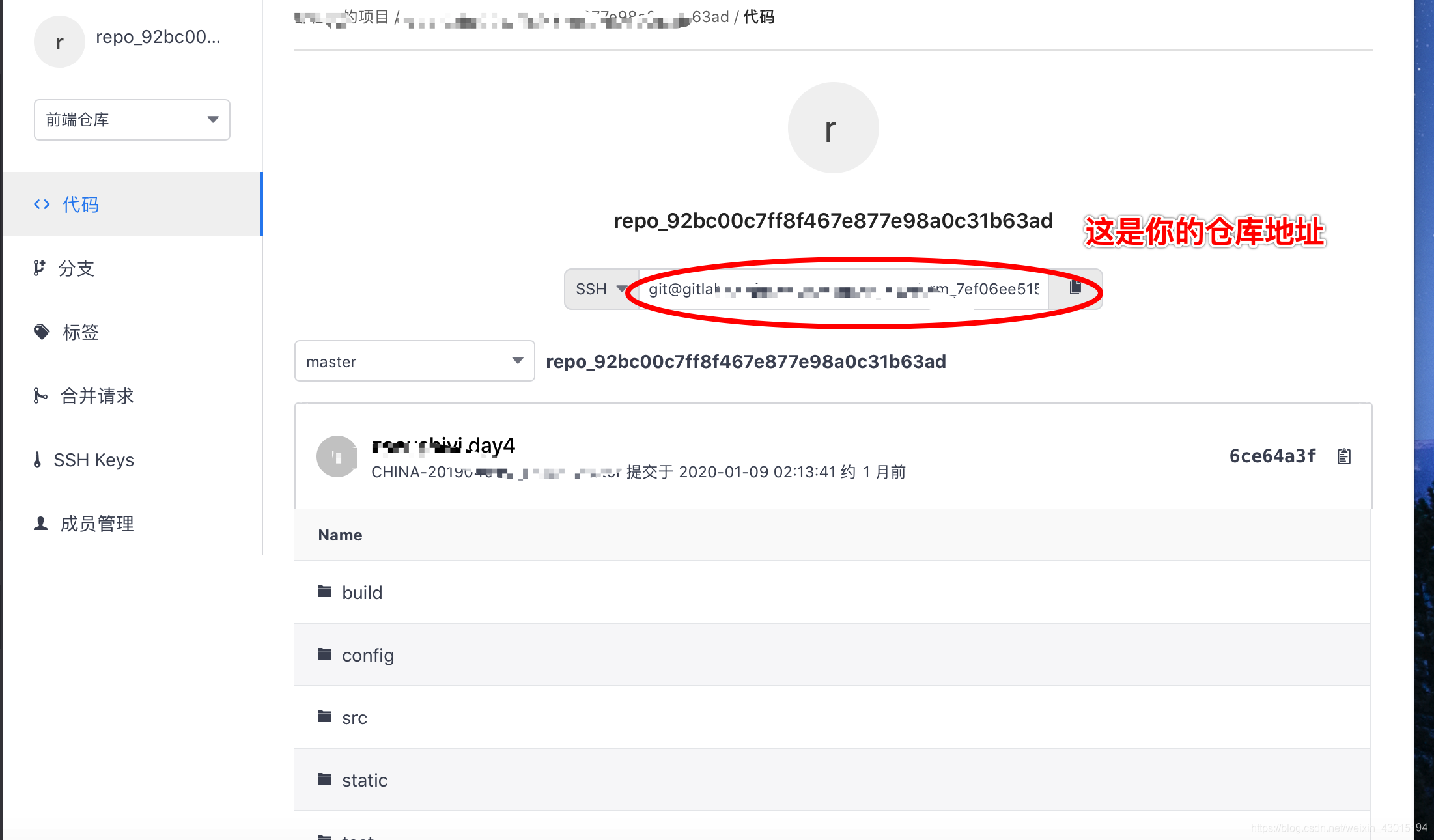Open the 前端仓库 repository dropdown
Viewport: 1434px width, 840px height.
point(132,120)
